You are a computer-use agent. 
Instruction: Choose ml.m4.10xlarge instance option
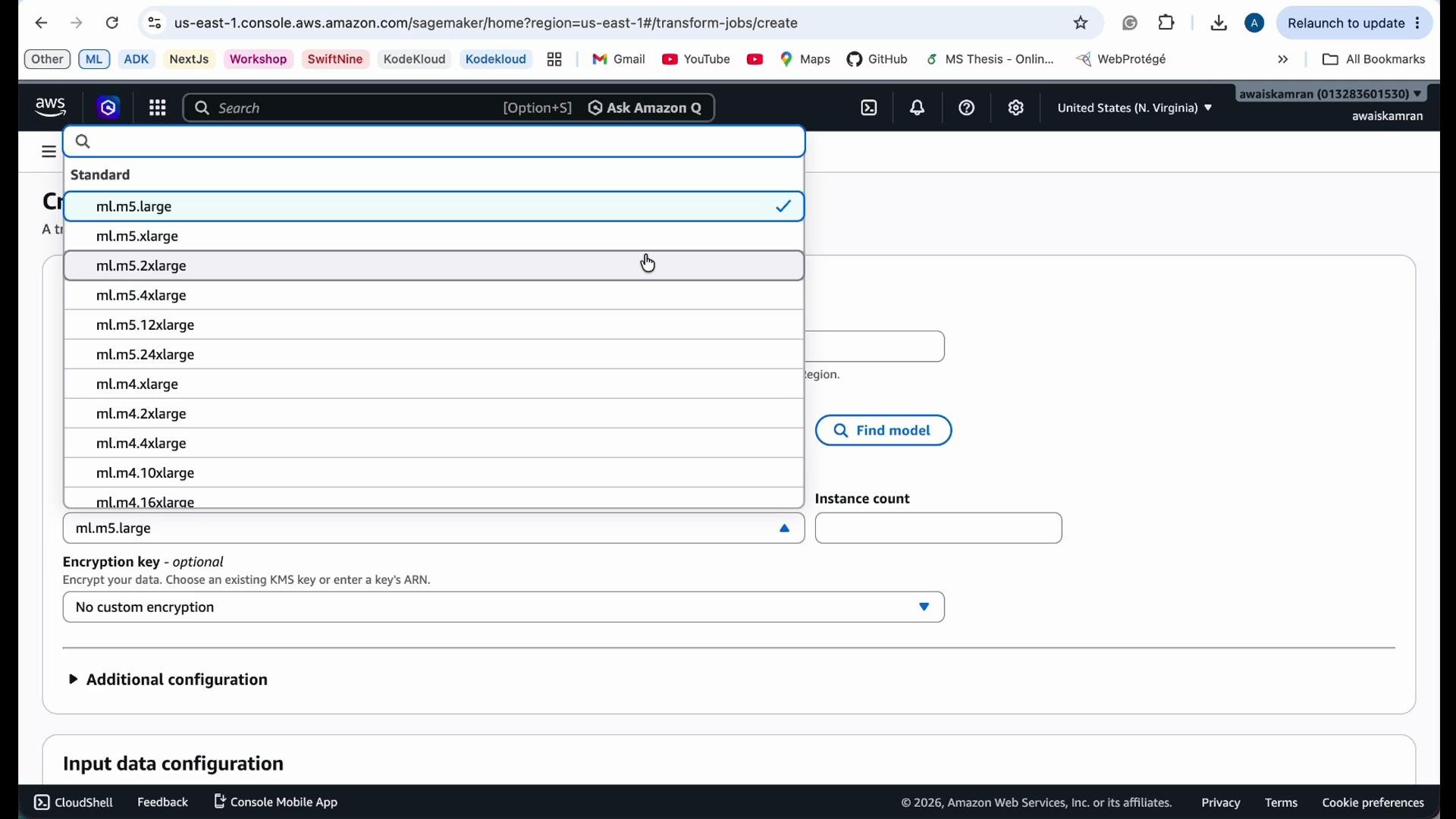(x=434, y=473)
